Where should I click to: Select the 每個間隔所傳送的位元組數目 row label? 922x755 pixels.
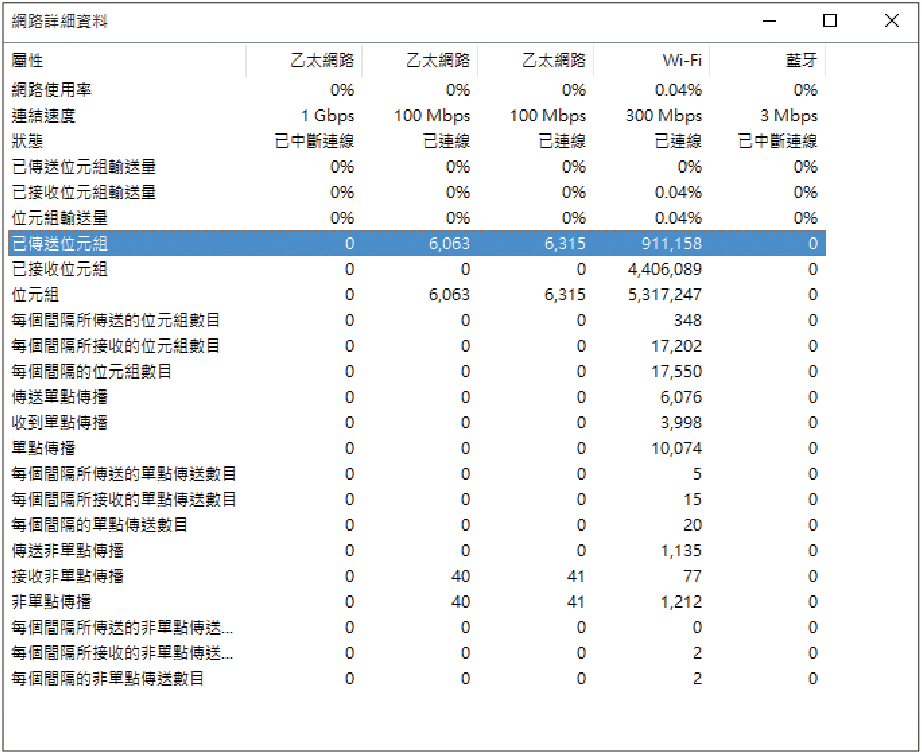[x=115, y=320]
